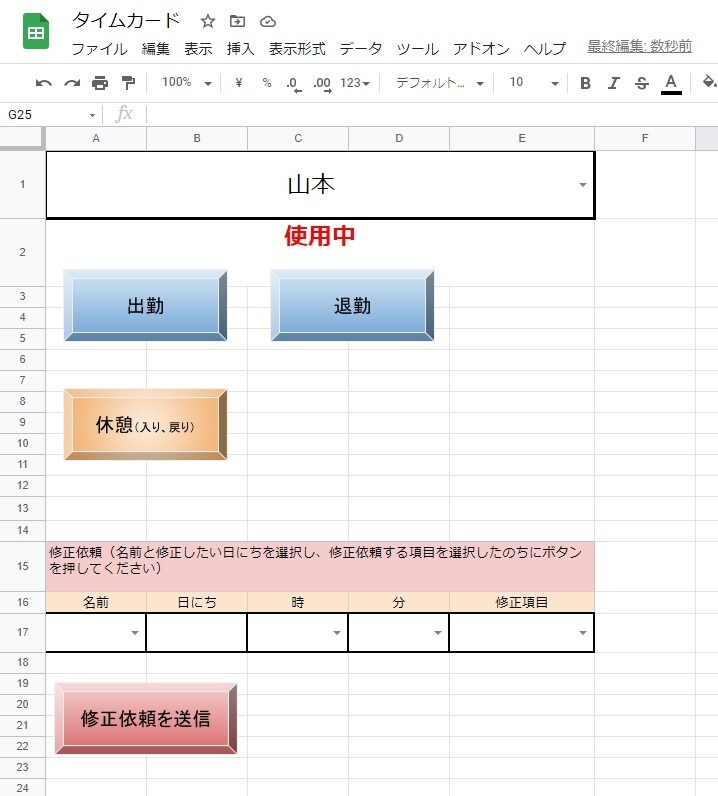
Task: Increase decimal places
Action: click(322, 84)
